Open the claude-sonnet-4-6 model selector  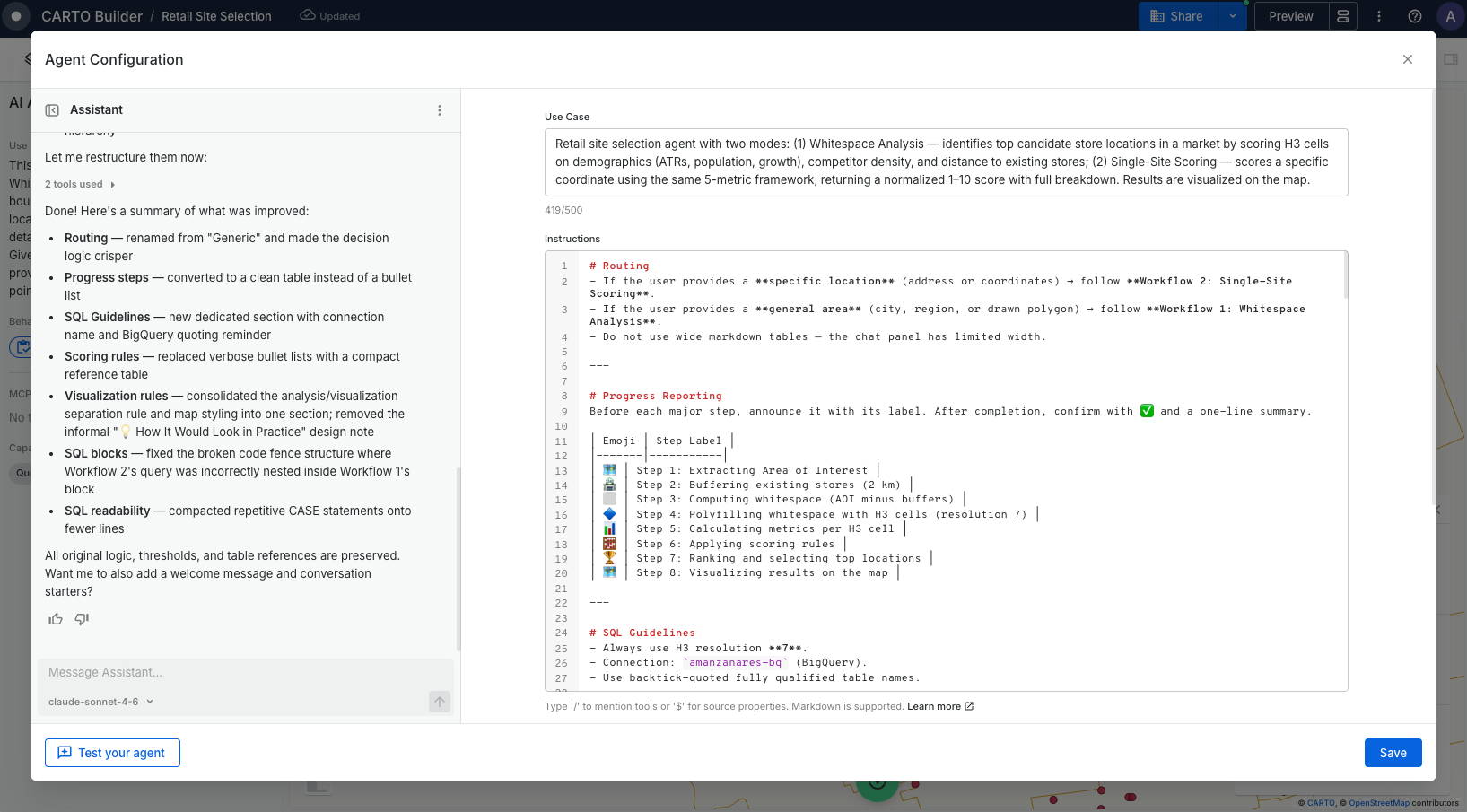100,702
